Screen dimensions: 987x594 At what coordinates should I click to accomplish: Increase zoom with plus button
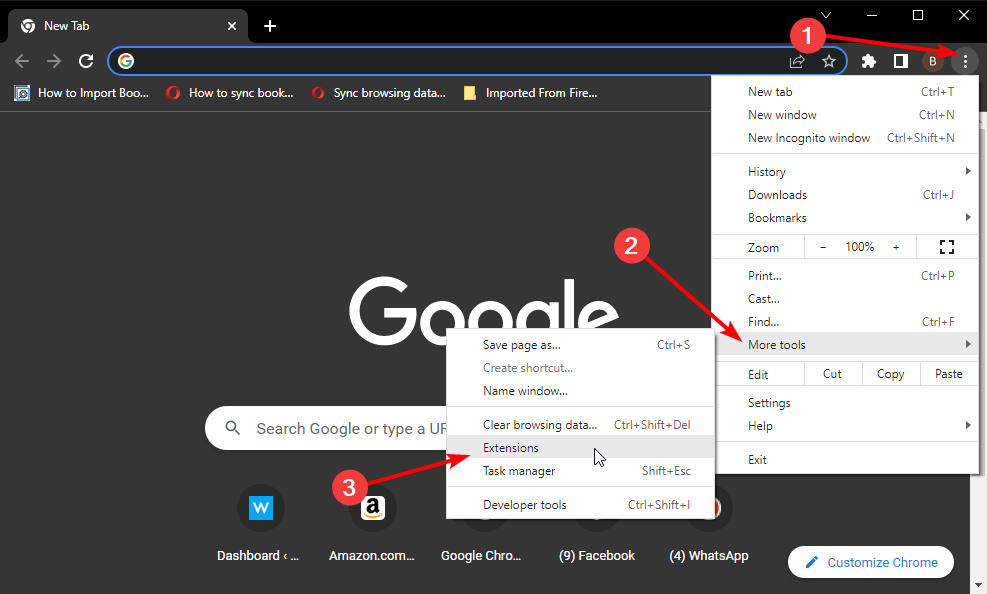(896, 247)
